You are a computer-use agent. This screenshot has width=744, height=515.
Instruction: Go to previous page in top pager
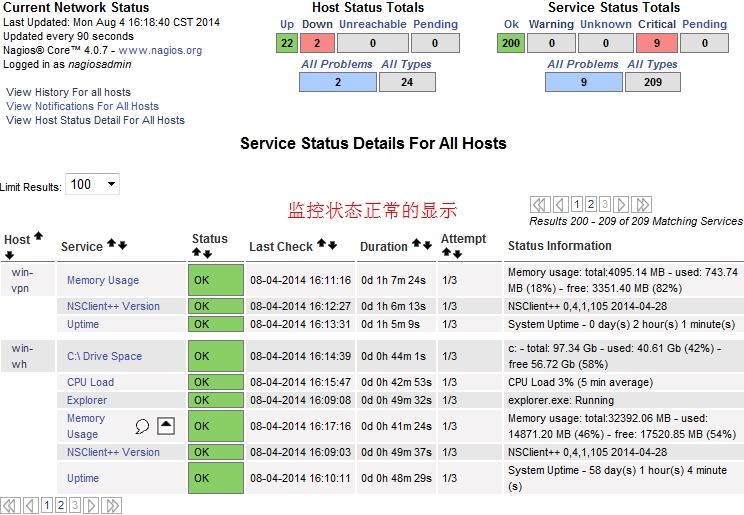point(560,205)
